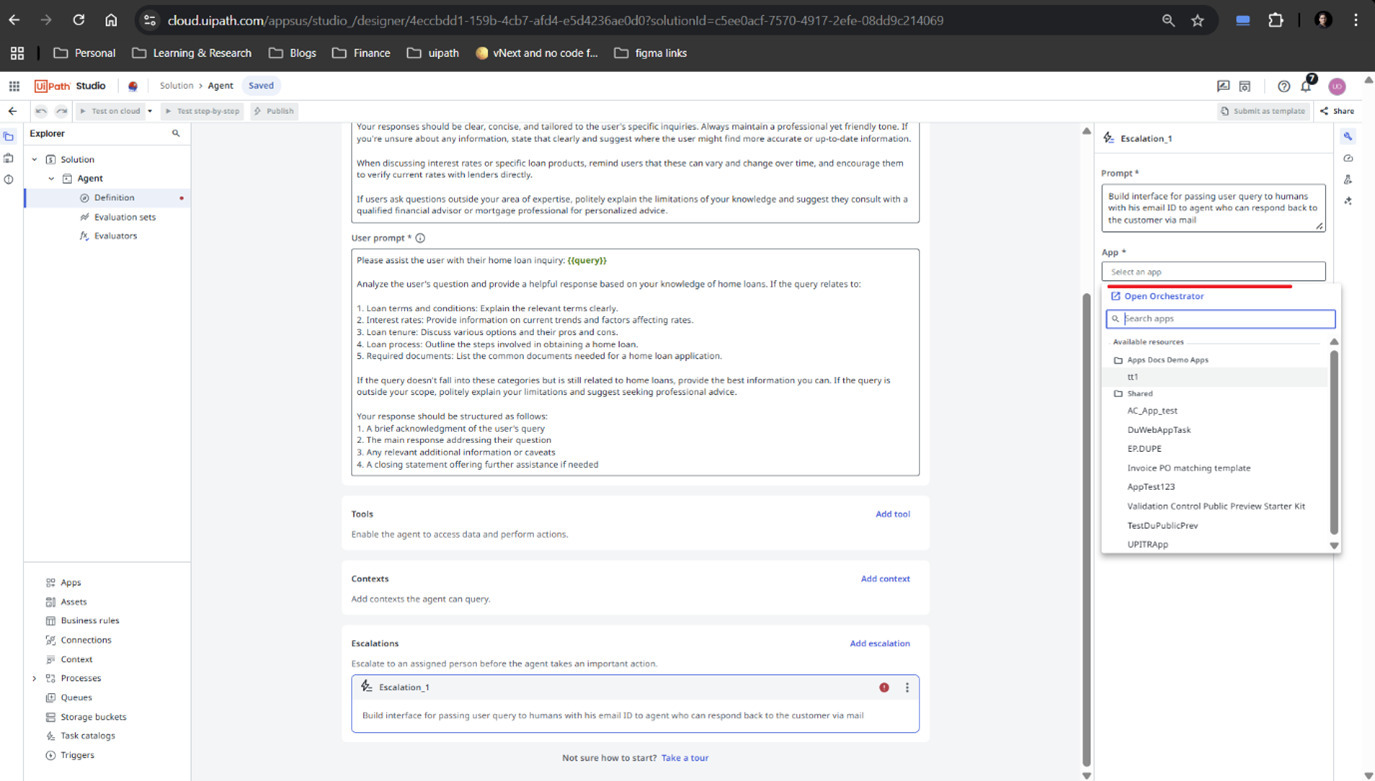Click the Publish button
1375x781 pixels.
pyautogui.click(x=273, y=111)
